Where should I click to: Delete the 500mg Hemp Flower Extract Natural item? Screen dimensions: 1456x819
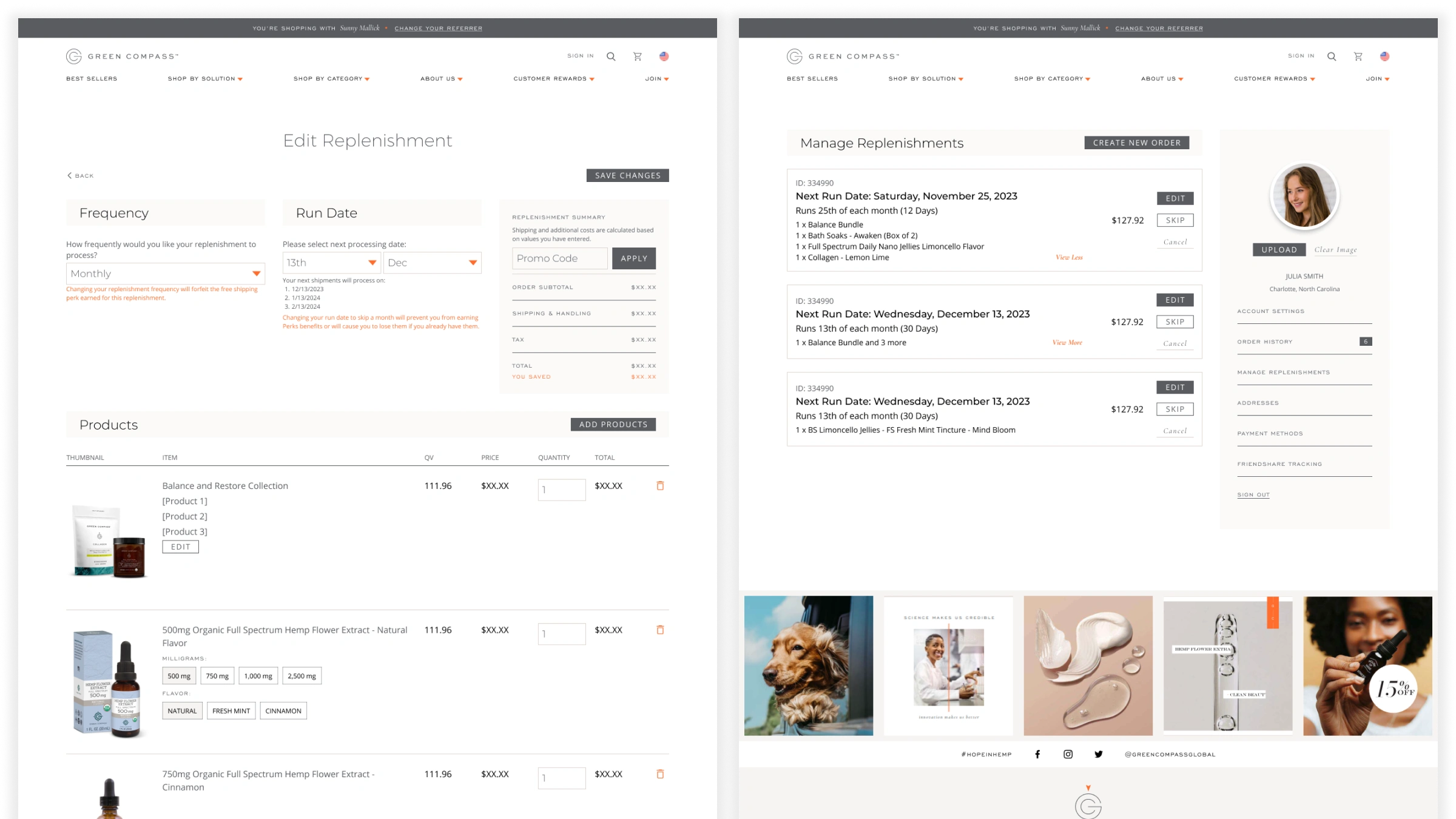660,630
